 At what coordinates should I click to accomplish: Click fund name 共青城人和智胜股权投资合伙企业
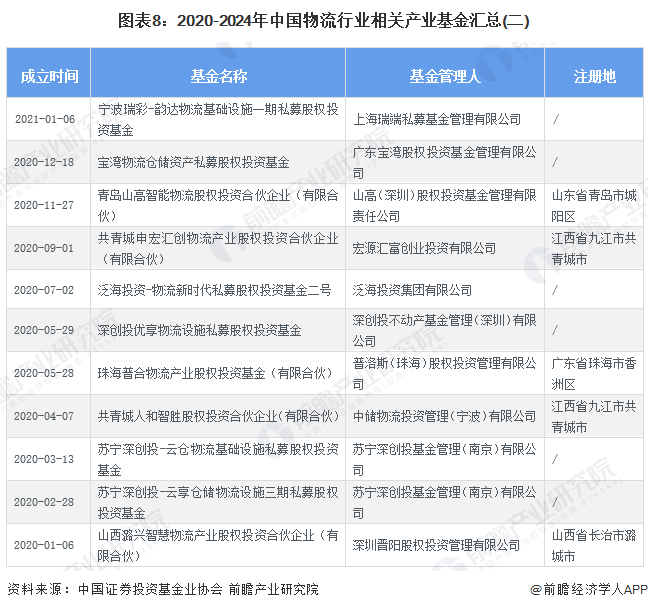click(218, 416)
